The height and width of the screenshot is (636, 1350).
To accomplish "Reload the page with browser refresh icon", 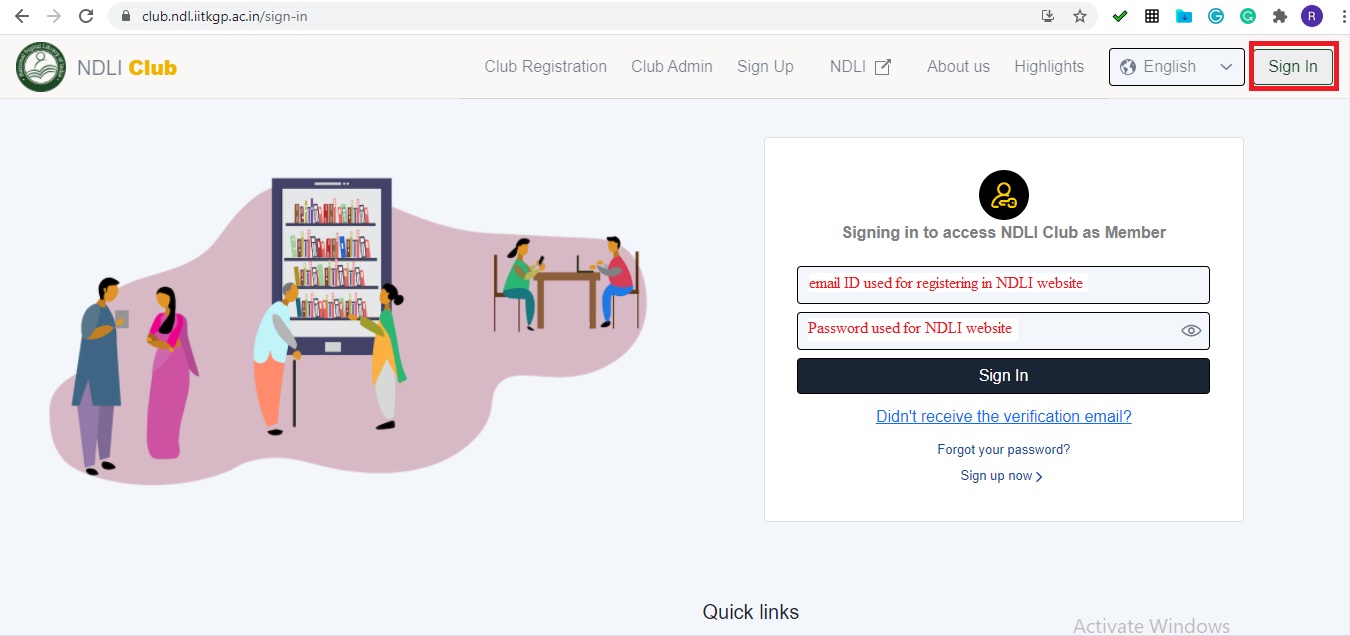I will coord(86,16).
